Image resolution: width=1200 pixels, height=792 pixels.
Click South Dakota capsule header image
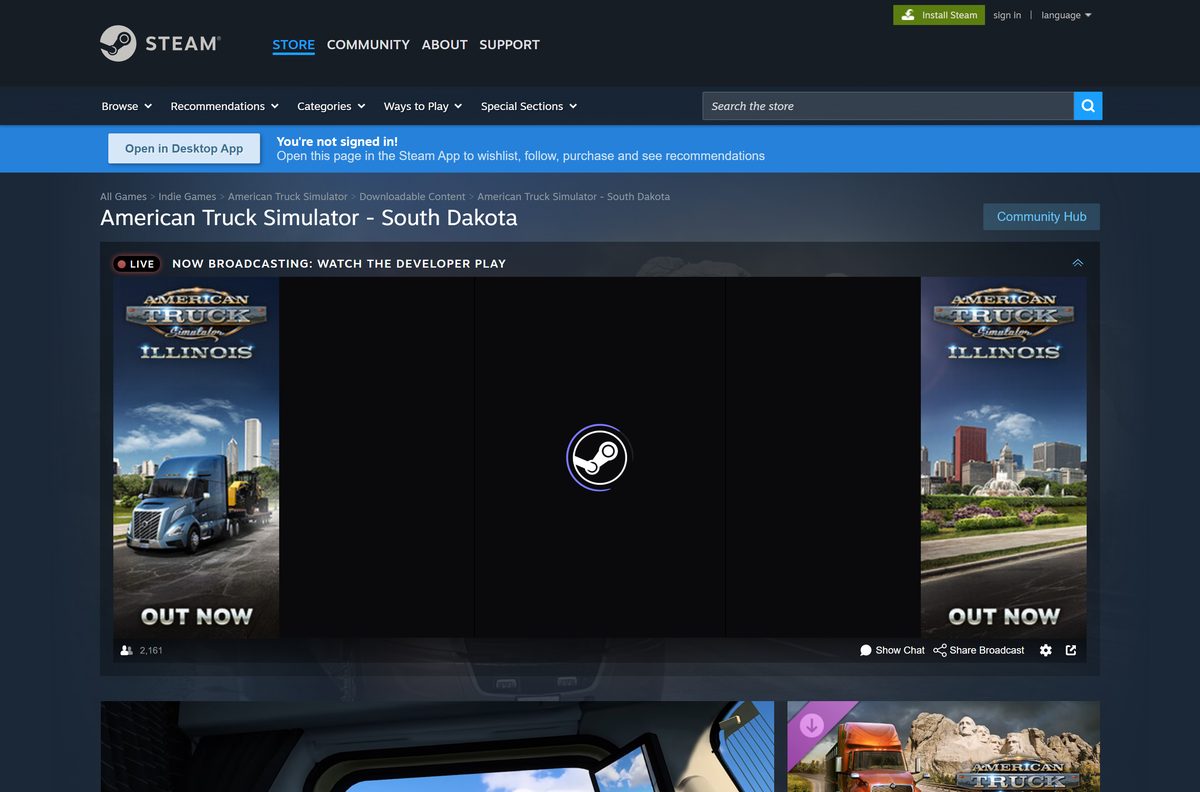[943, 746]
